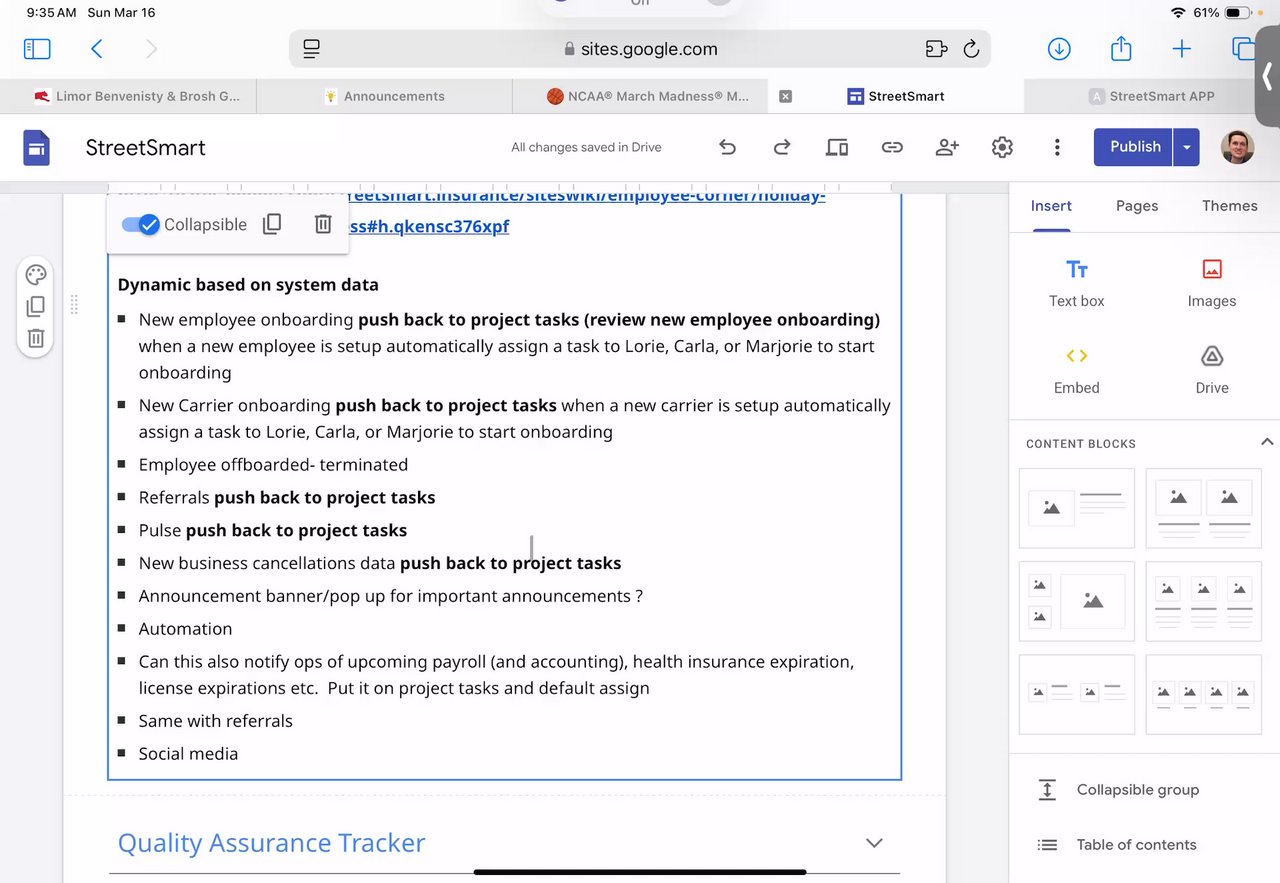This screenshot has height=883, width=1280.
Task: Delete the text box from the floating toolbar
Action: pos(323,224)
